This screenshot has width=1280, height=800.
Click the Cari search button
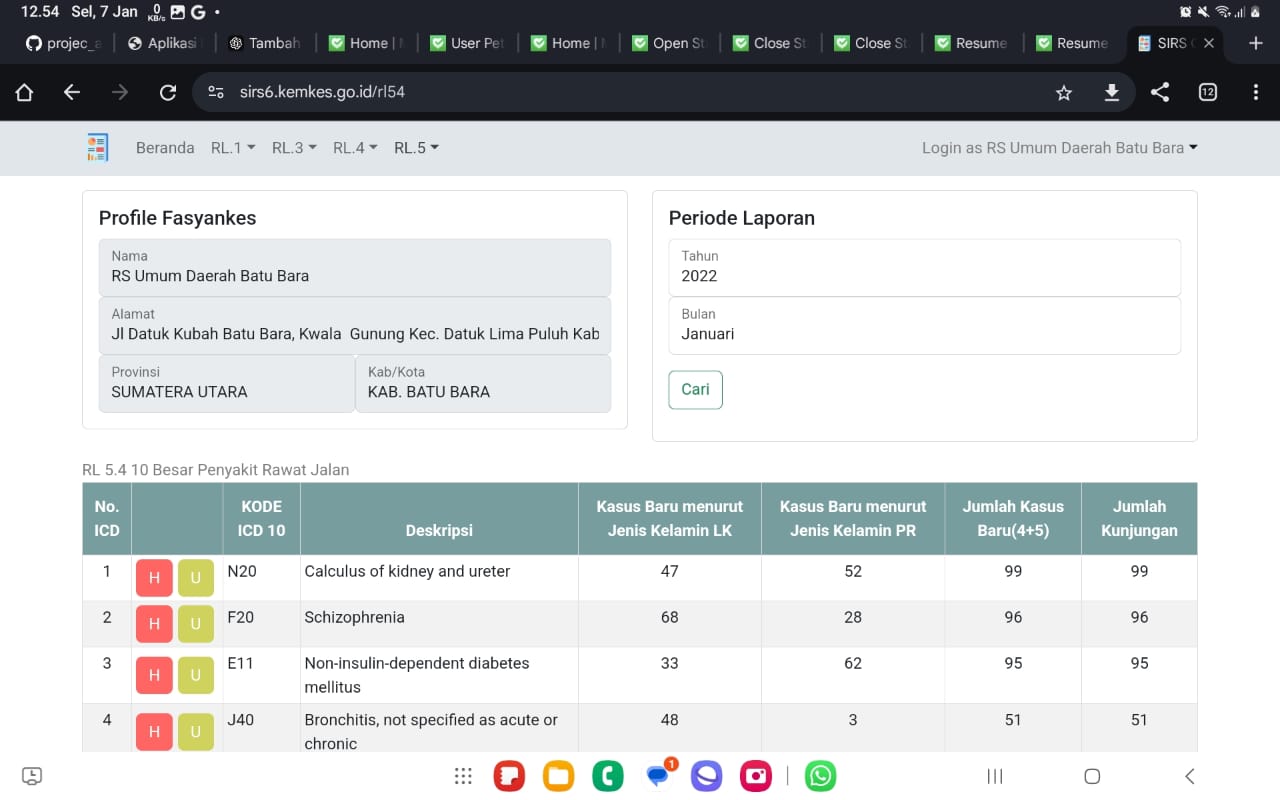click(x=695, y=390)
